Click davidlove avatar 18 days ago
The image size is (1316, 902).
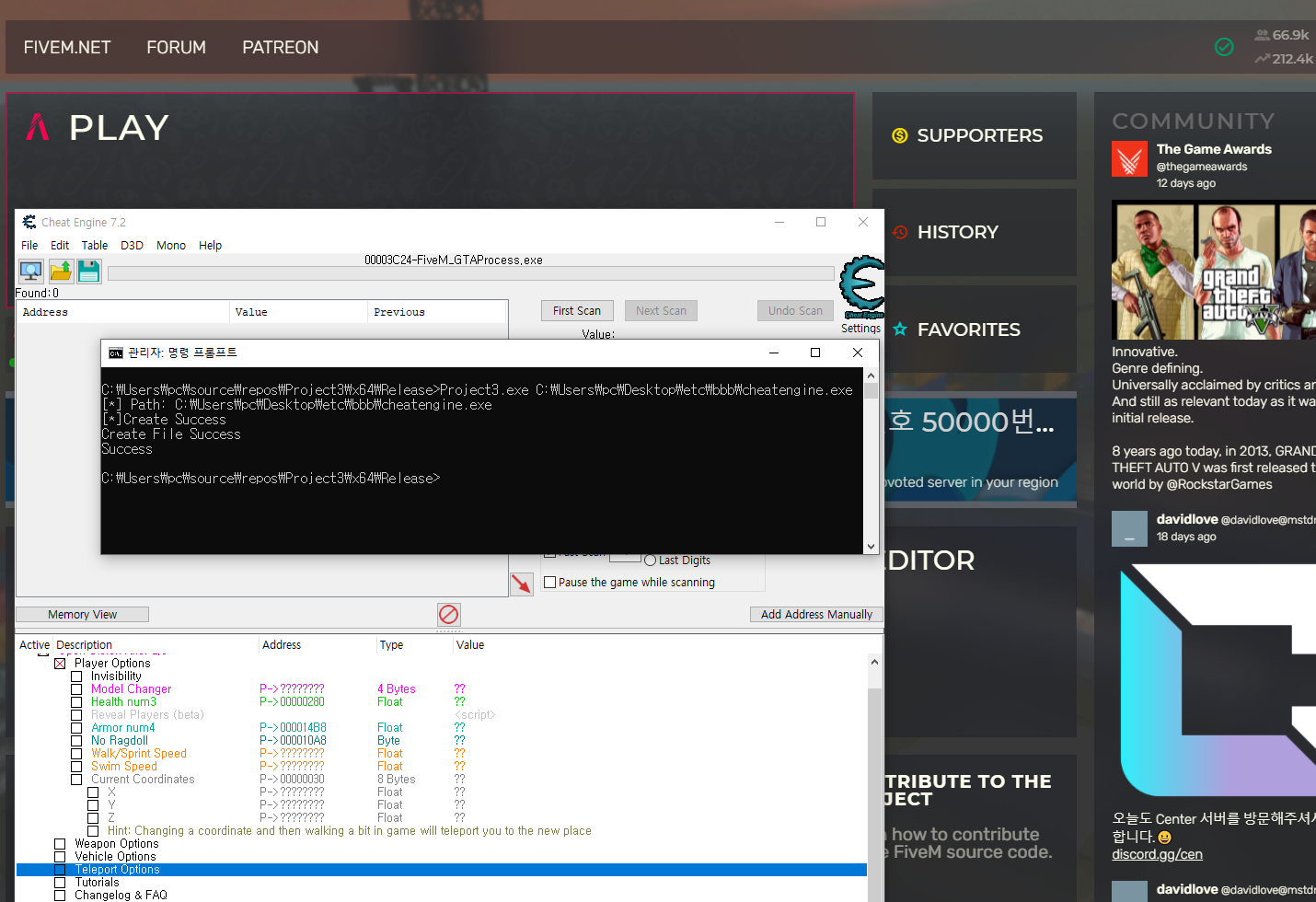[x=1129, y=528]
